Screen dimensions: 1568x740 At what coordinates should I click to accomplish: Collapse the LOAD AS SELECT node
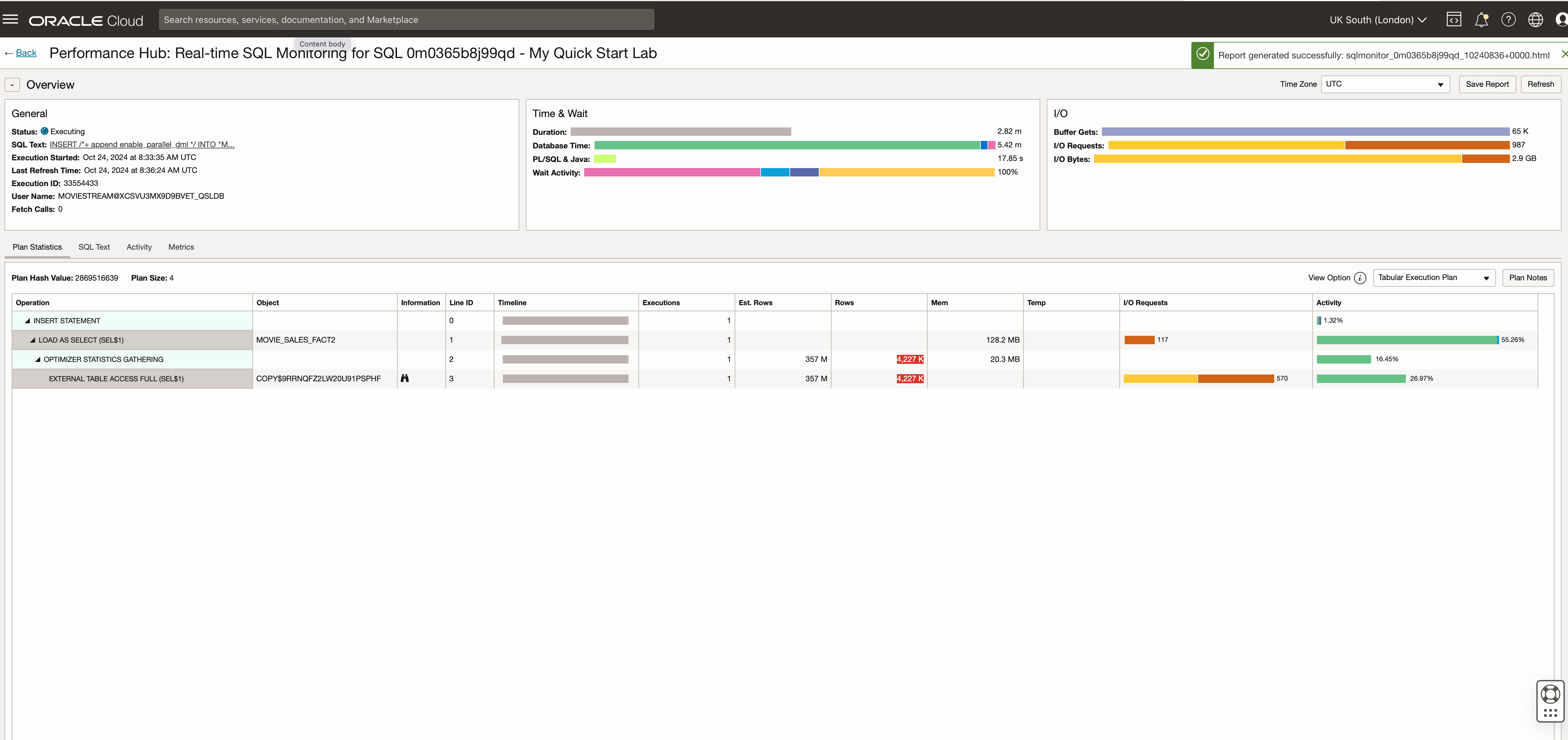click(x=33, y=340)
